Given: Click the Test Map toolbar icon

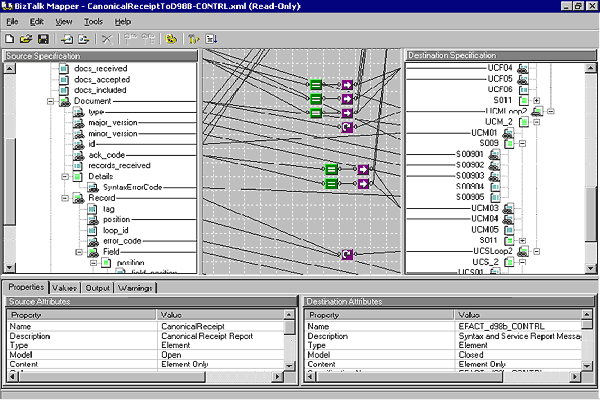Looking at the screenshot, I should pos(211,39).
